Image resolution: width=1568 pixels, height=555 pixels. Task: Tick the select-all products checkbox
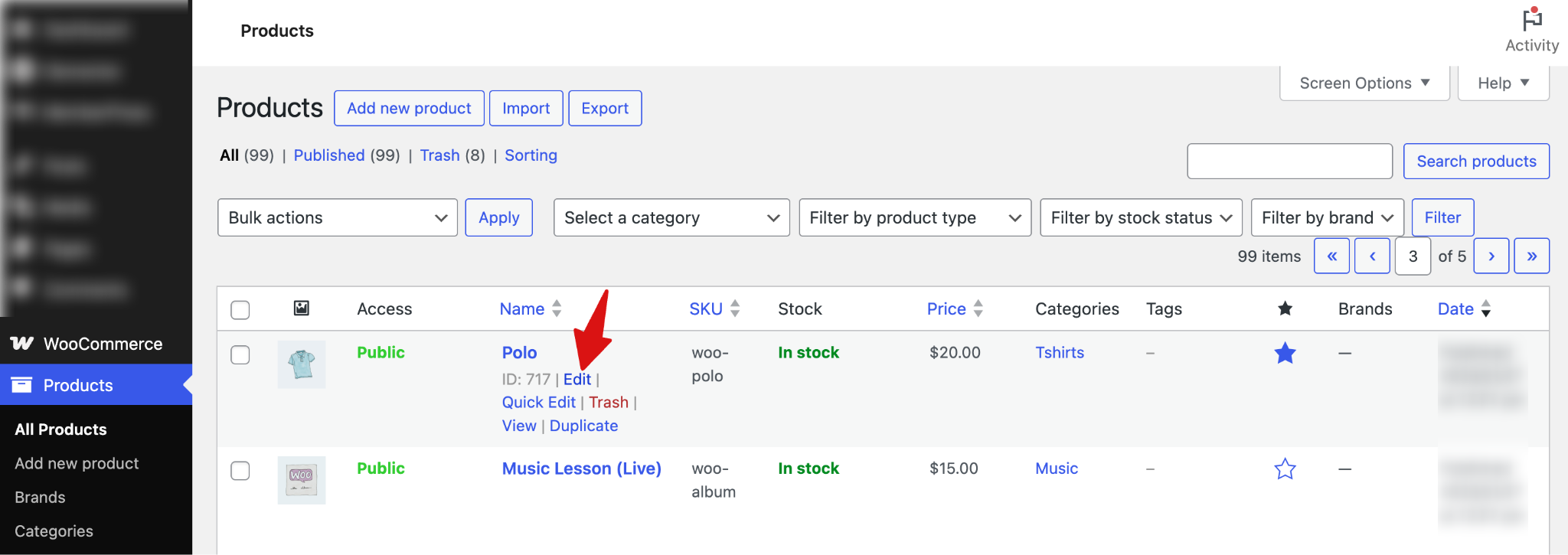[x=240, y=309]
